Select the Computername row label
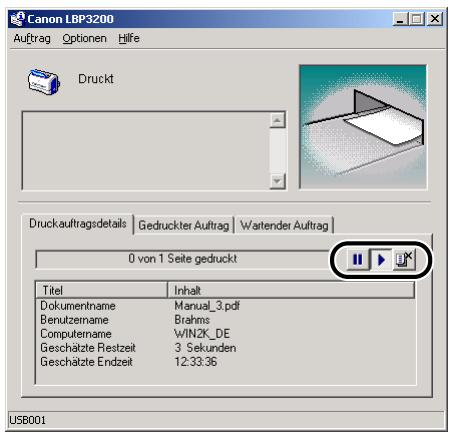453x434 pixels. [x=76, y=334]
